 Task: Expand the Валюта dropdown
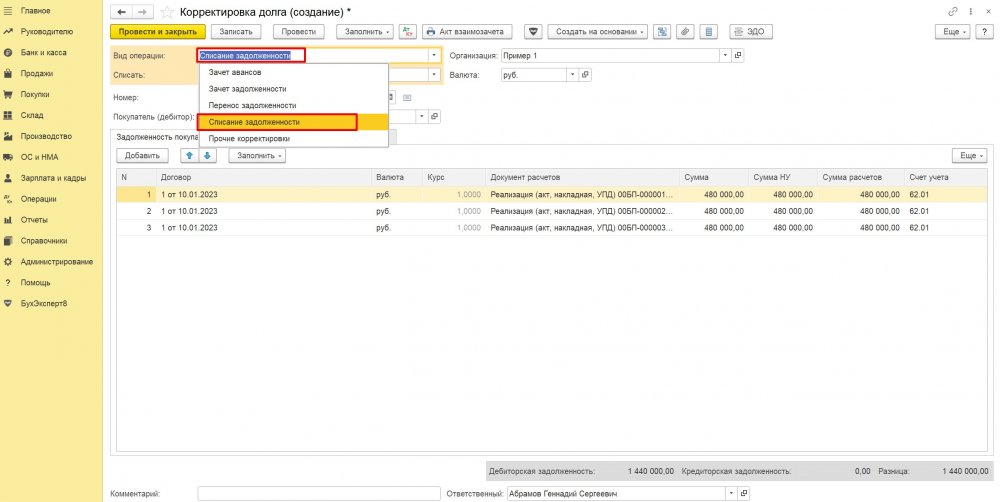coord(572,75)
